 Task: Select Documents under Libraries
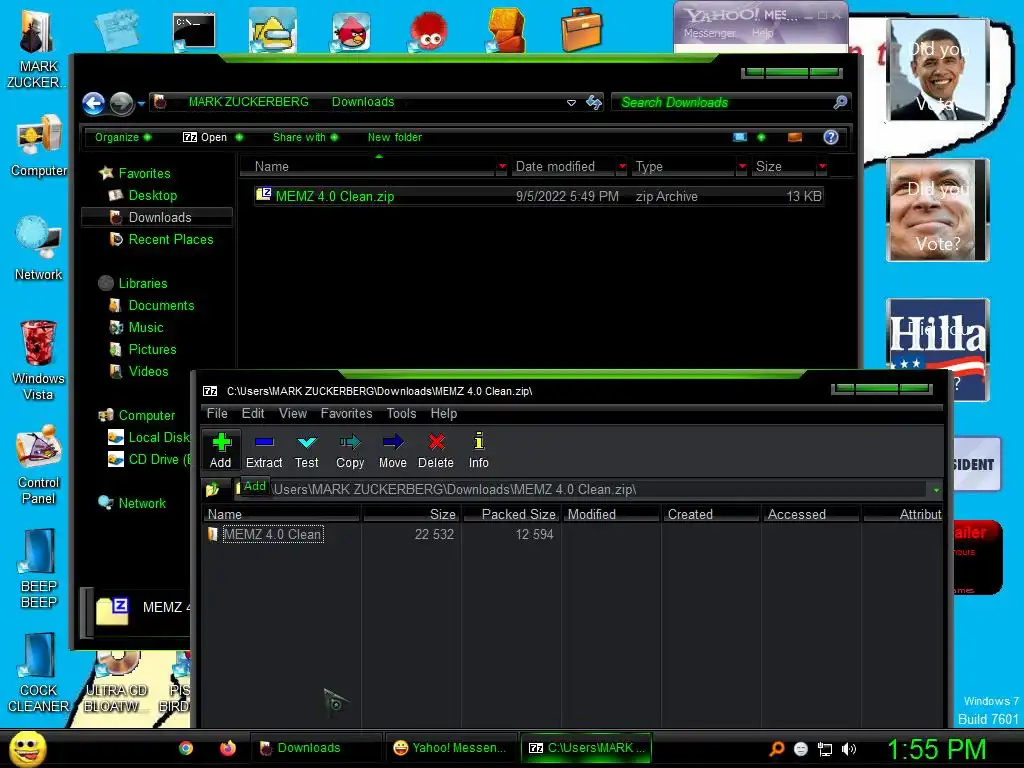tap(161, 306)
